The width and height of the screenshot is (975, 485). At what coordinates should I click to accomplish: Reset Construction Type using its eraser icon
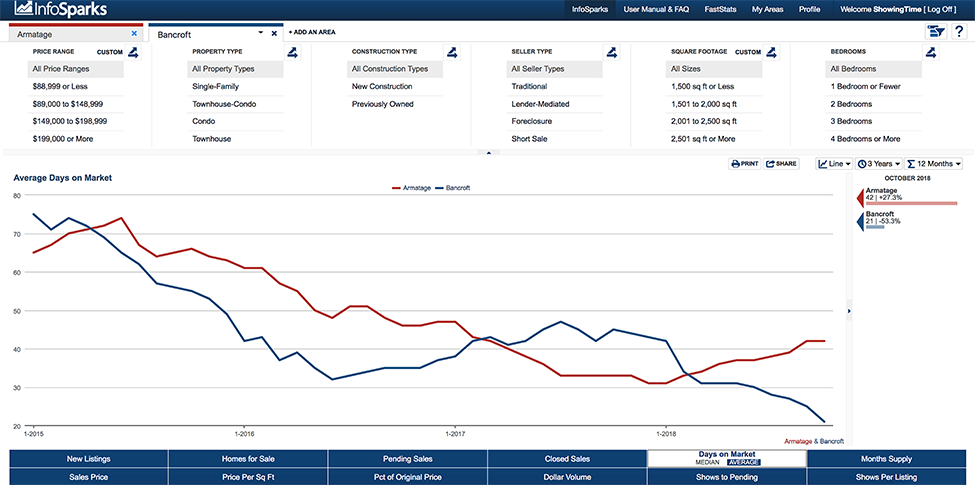(451, 52)
